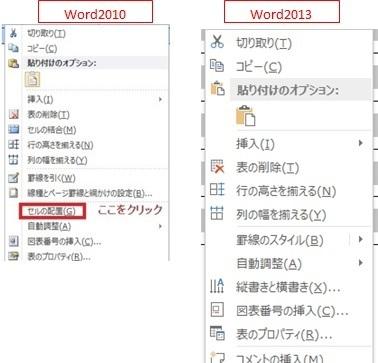
Task: Choose 列の幅を揃える(Y) in Word2010 menu
Action: click(57, 160)
